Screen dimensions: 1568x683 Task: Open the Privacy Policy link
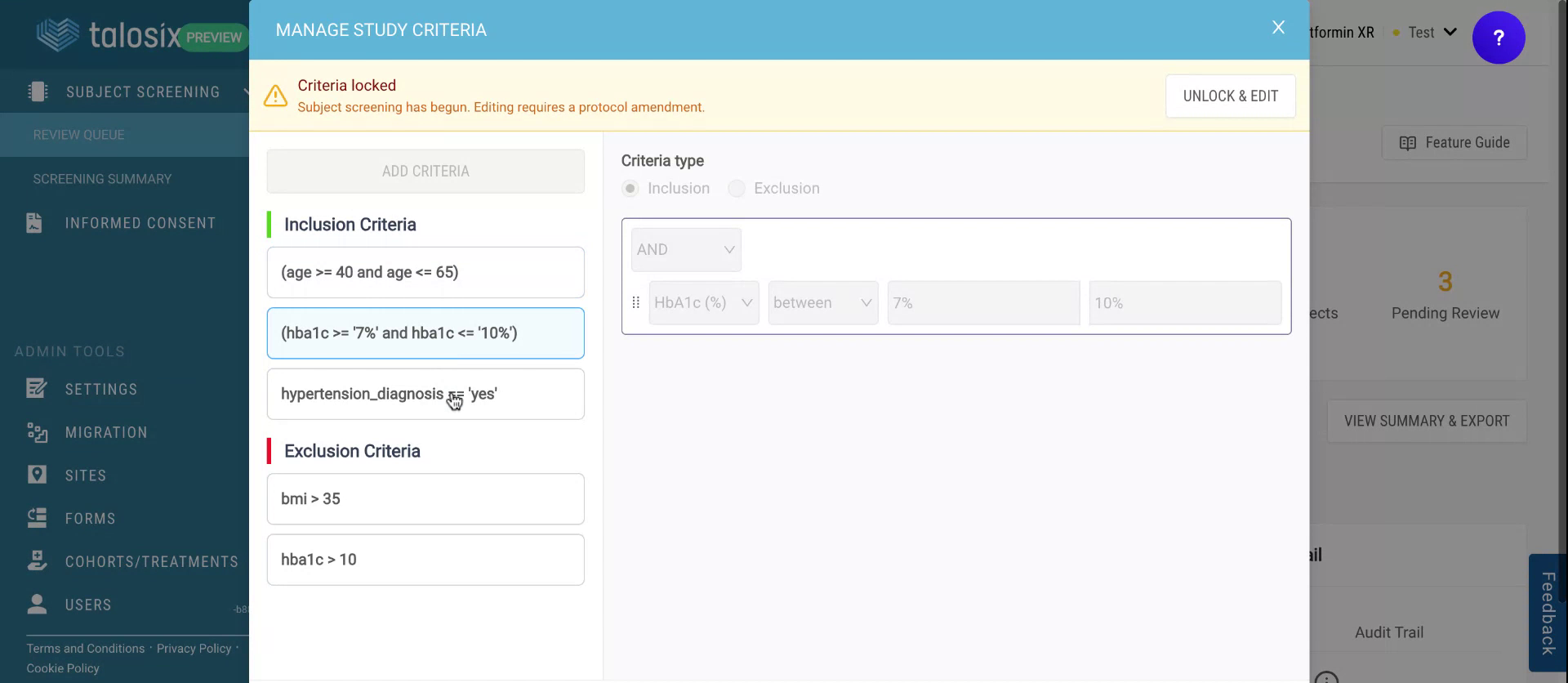[194, 649]
